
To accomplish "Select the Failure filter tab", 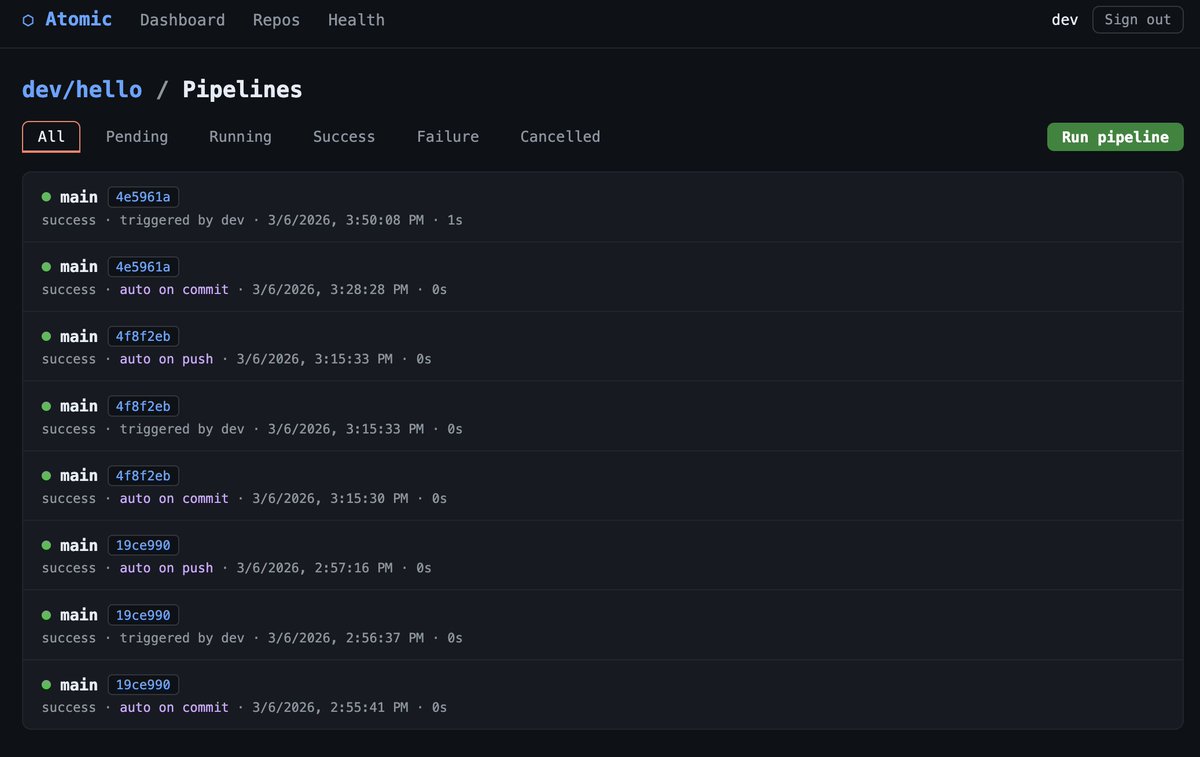I will pos(448,137).
